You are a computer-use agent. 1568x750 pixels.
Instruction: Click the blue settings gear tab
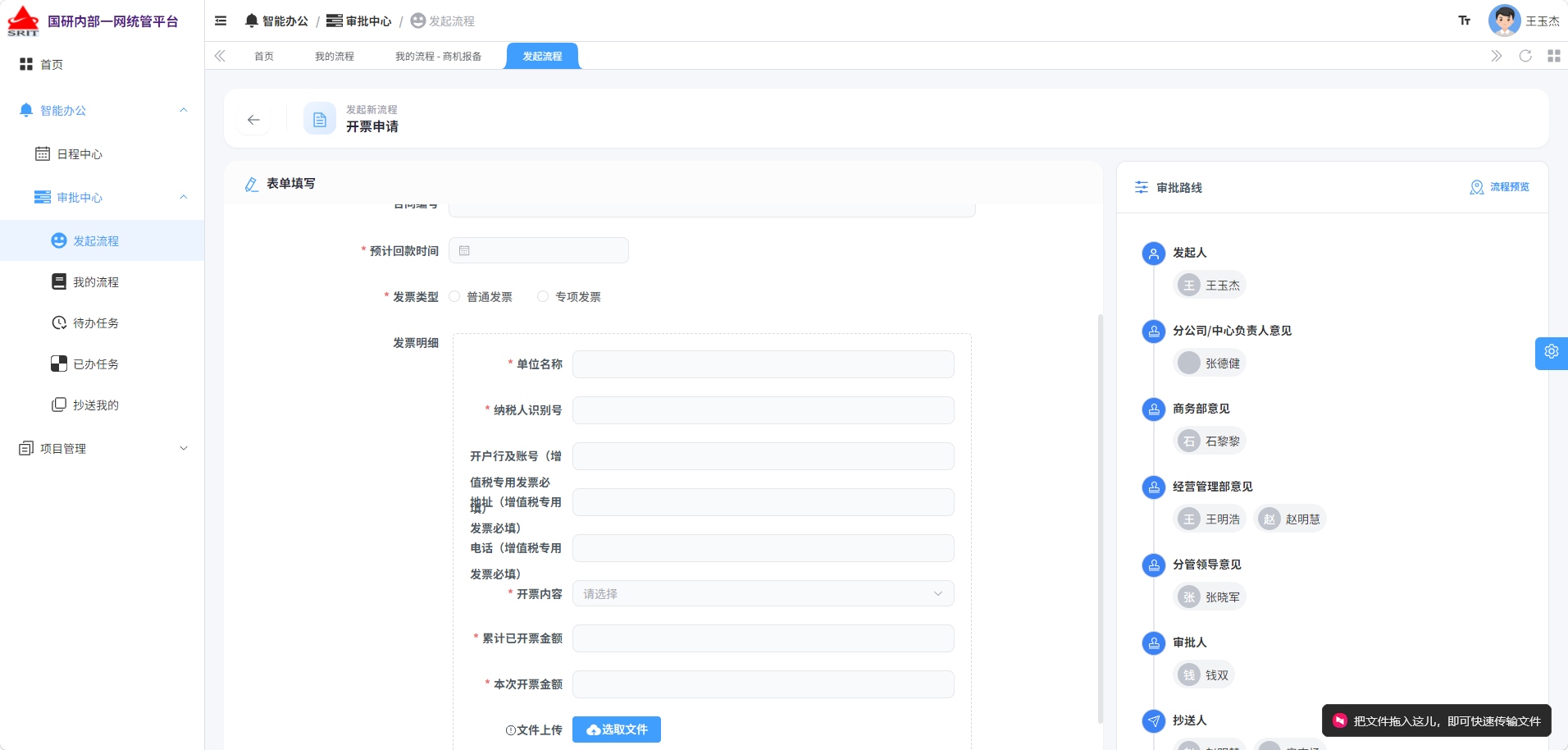pyautogui.click(x=1552, y=352)
